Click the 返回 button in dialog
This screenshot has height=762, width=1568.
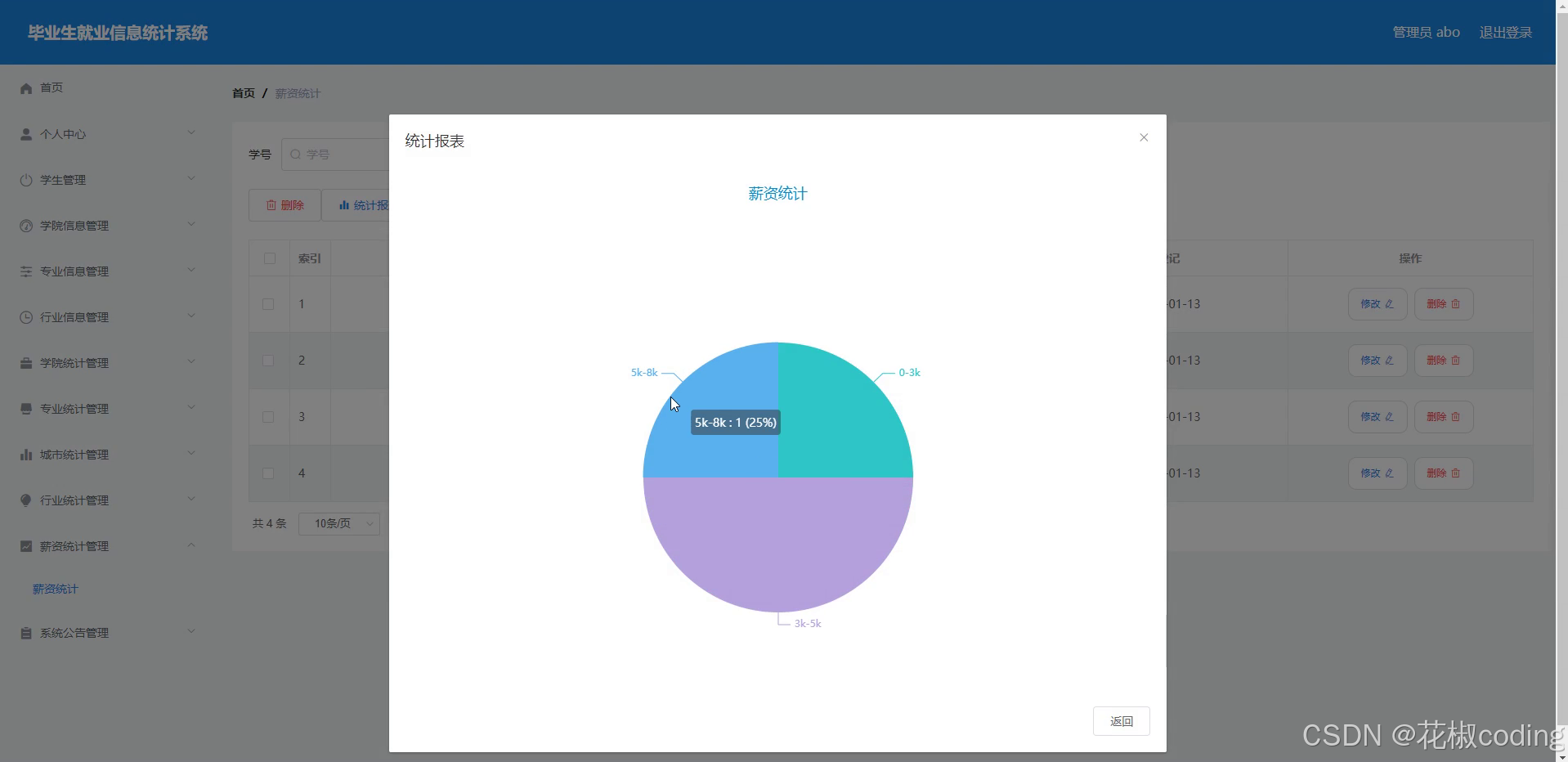pos(1121,721)
